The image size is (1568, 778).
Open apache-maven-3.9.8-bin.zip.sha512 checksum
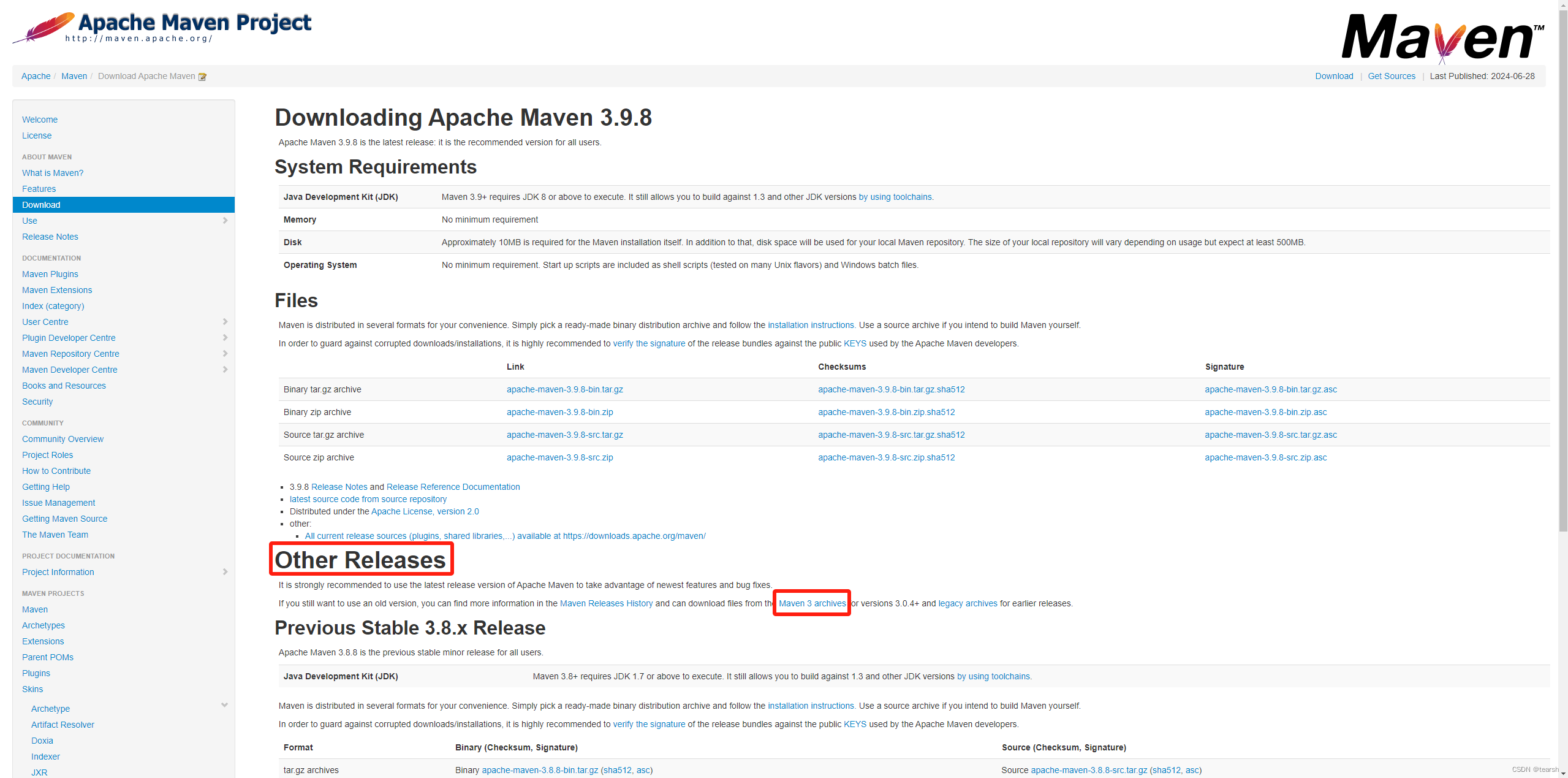[885, 412]
